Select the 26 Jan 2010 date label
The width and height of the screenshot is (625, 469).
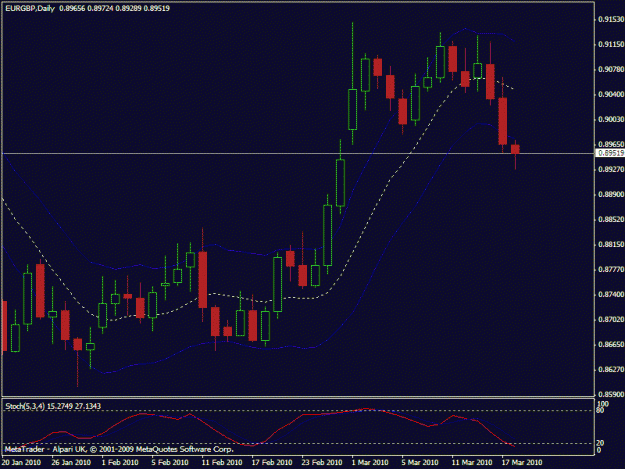point(71,462)
